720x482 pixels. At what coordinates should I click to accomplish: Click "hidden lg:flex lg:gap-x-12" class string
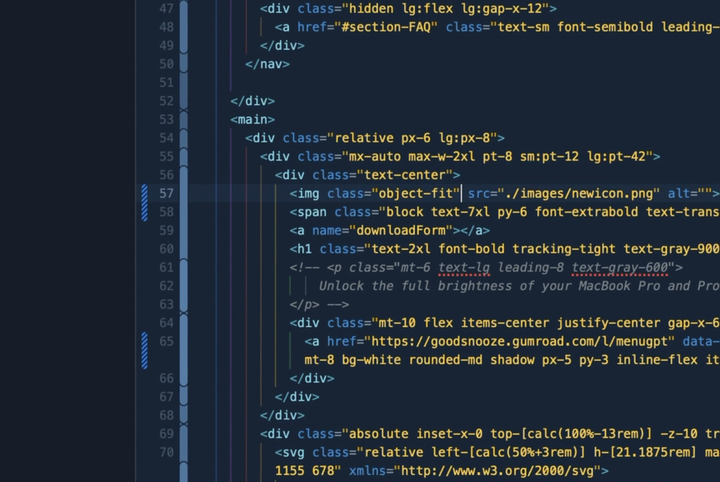click(x=445, y=9)
